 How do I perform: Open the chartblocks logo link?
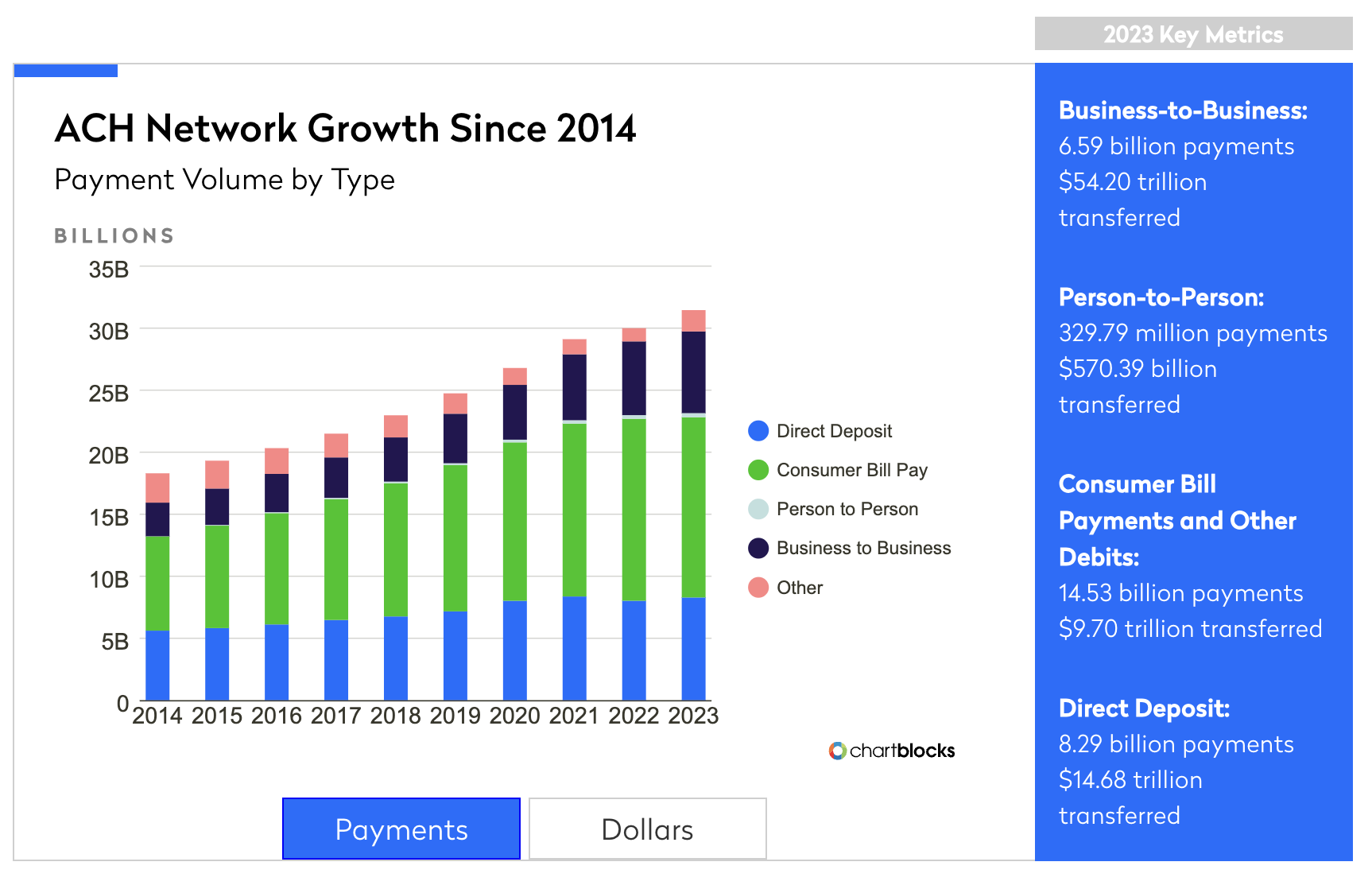click(837, 751)
